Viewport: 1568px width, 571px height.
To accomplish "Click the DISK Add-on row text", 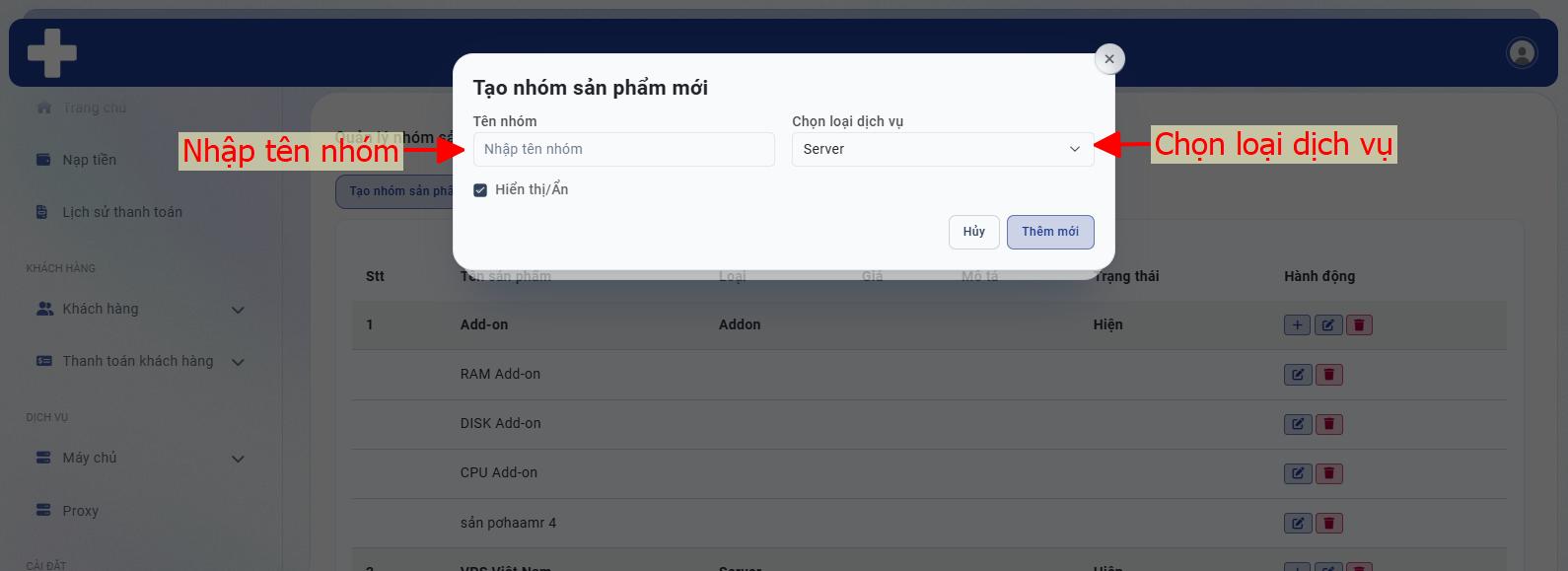I will tap(500, 423).
